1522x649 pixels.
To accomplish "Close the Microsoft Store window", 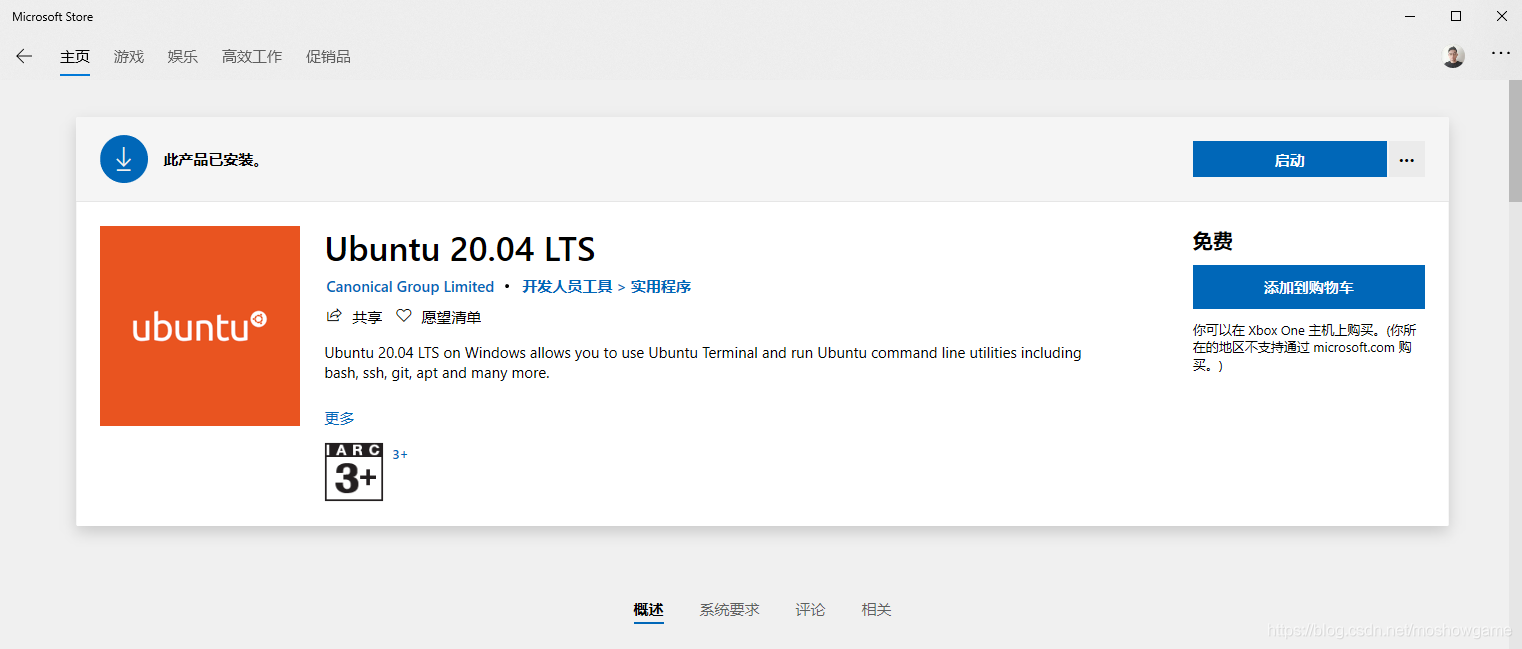I will coord(1501,16).
